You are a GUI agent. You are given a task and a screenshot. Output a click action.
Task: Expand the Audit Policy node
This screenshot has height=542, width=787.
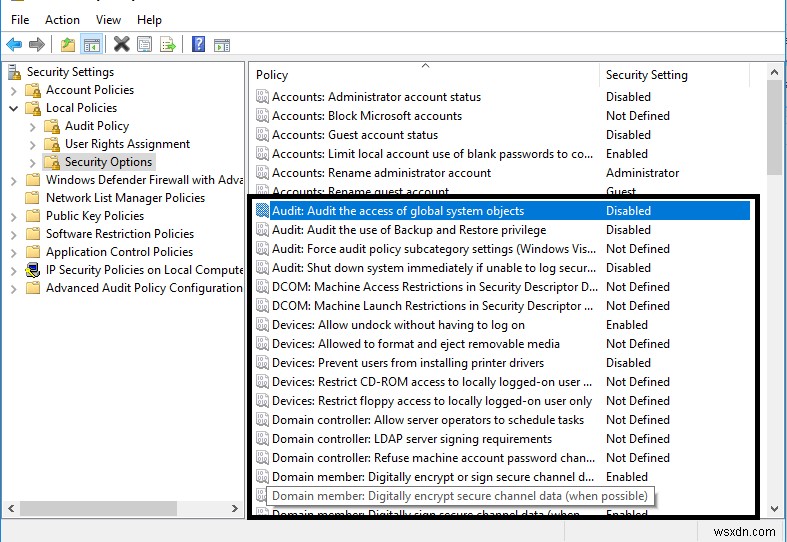tap(33, 127)
